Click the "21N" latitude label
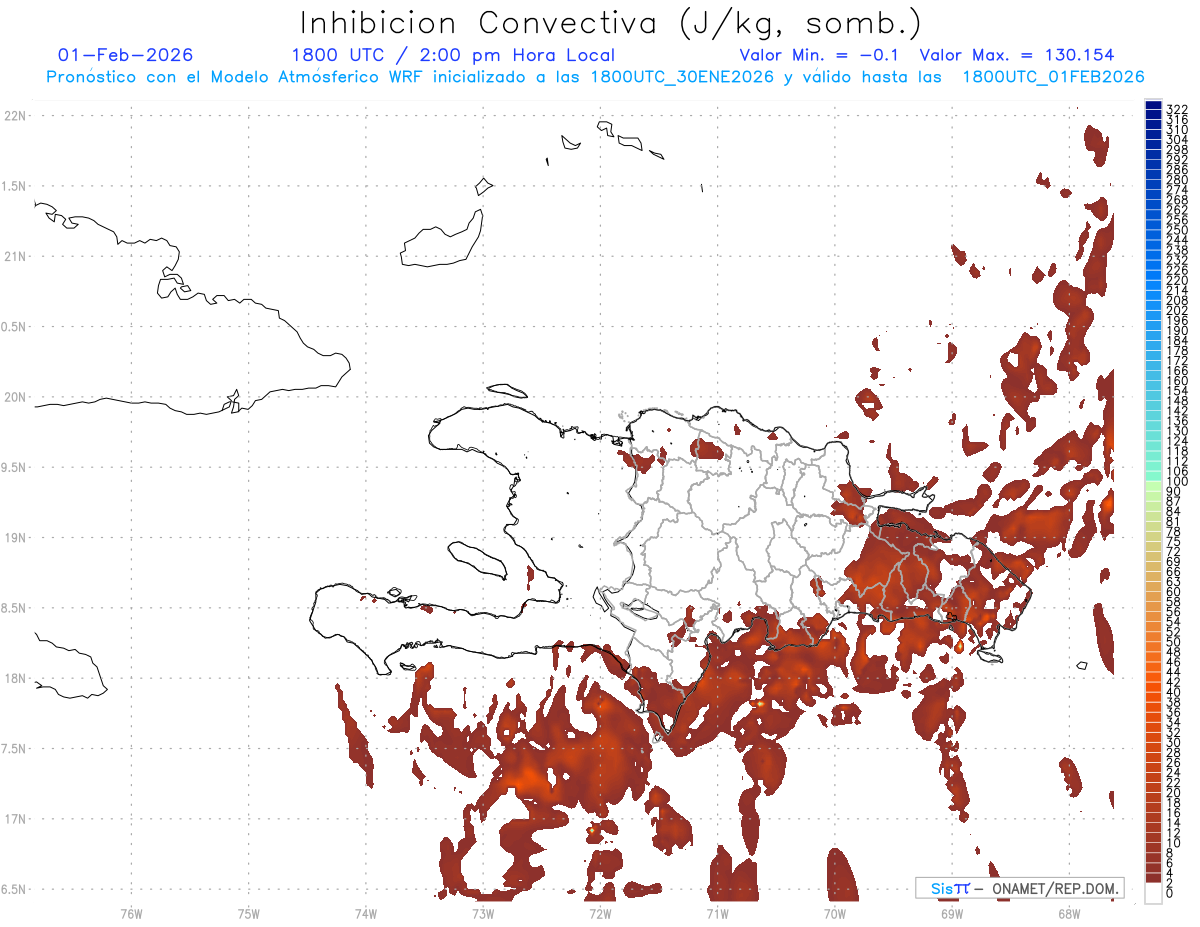 (15, 257)
